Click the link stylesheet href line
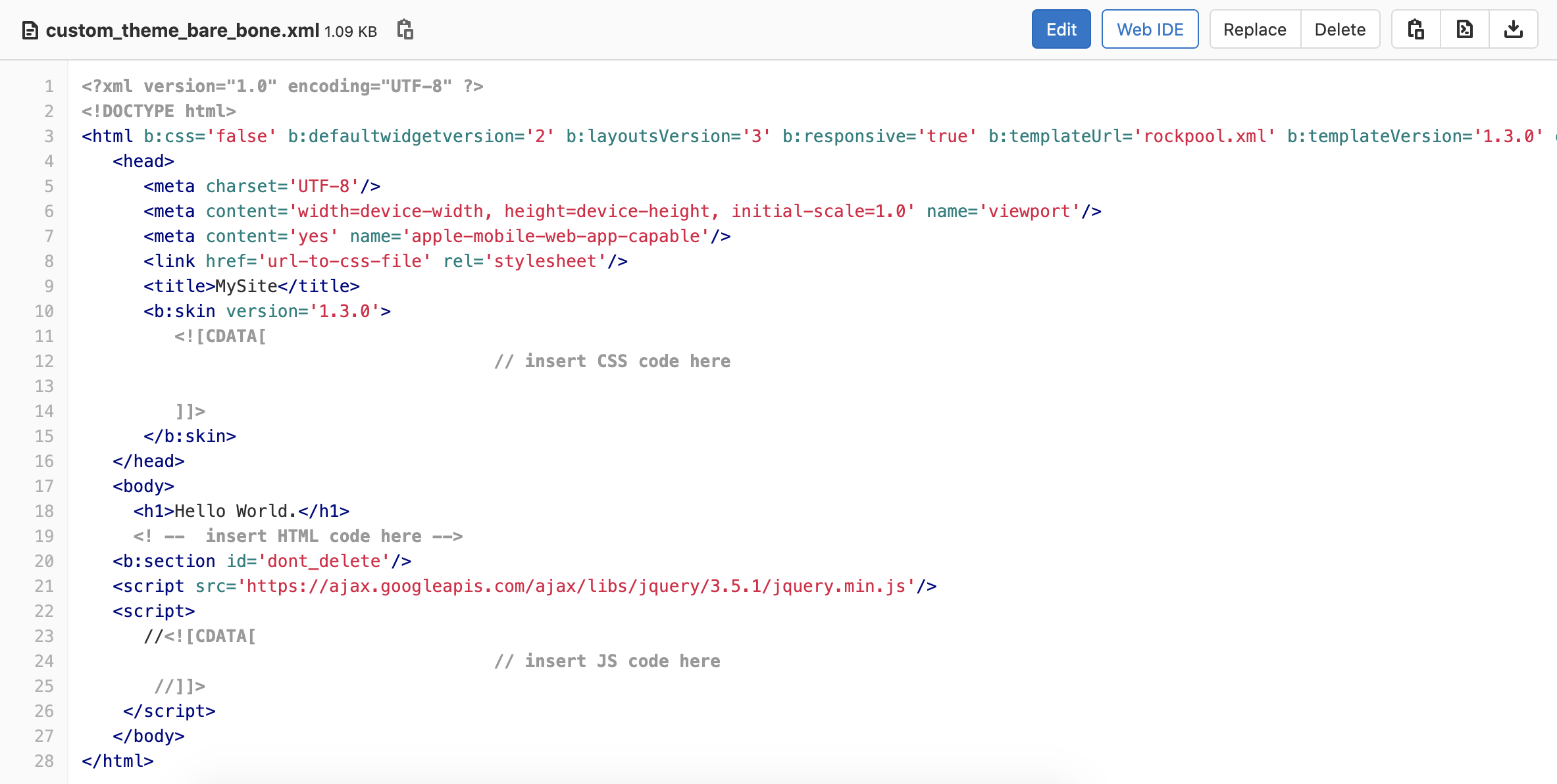The height and width of the screenshot is (784, 1557). coord(386,261)
